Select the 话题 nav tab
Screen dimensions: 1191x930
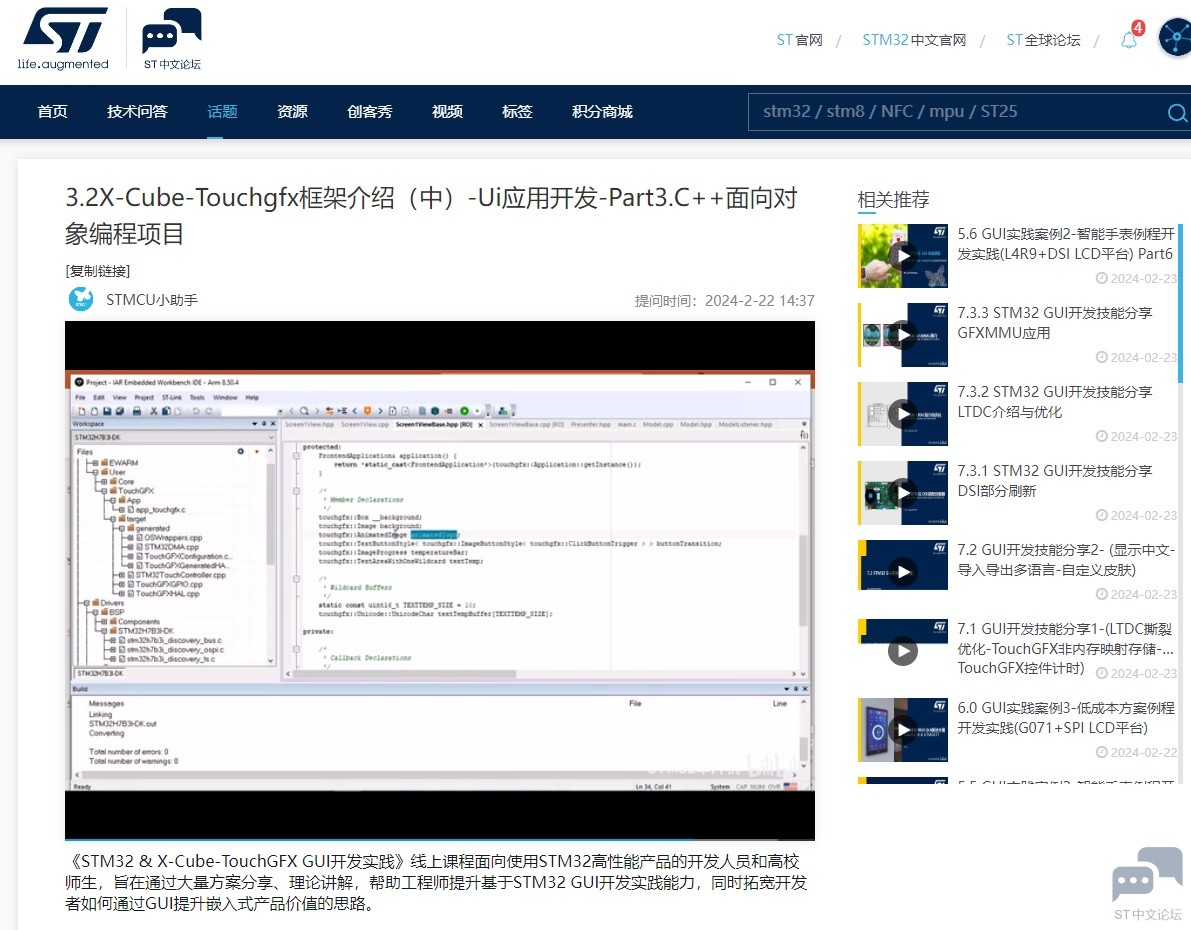pyautogui.click(x=223, y=112)
